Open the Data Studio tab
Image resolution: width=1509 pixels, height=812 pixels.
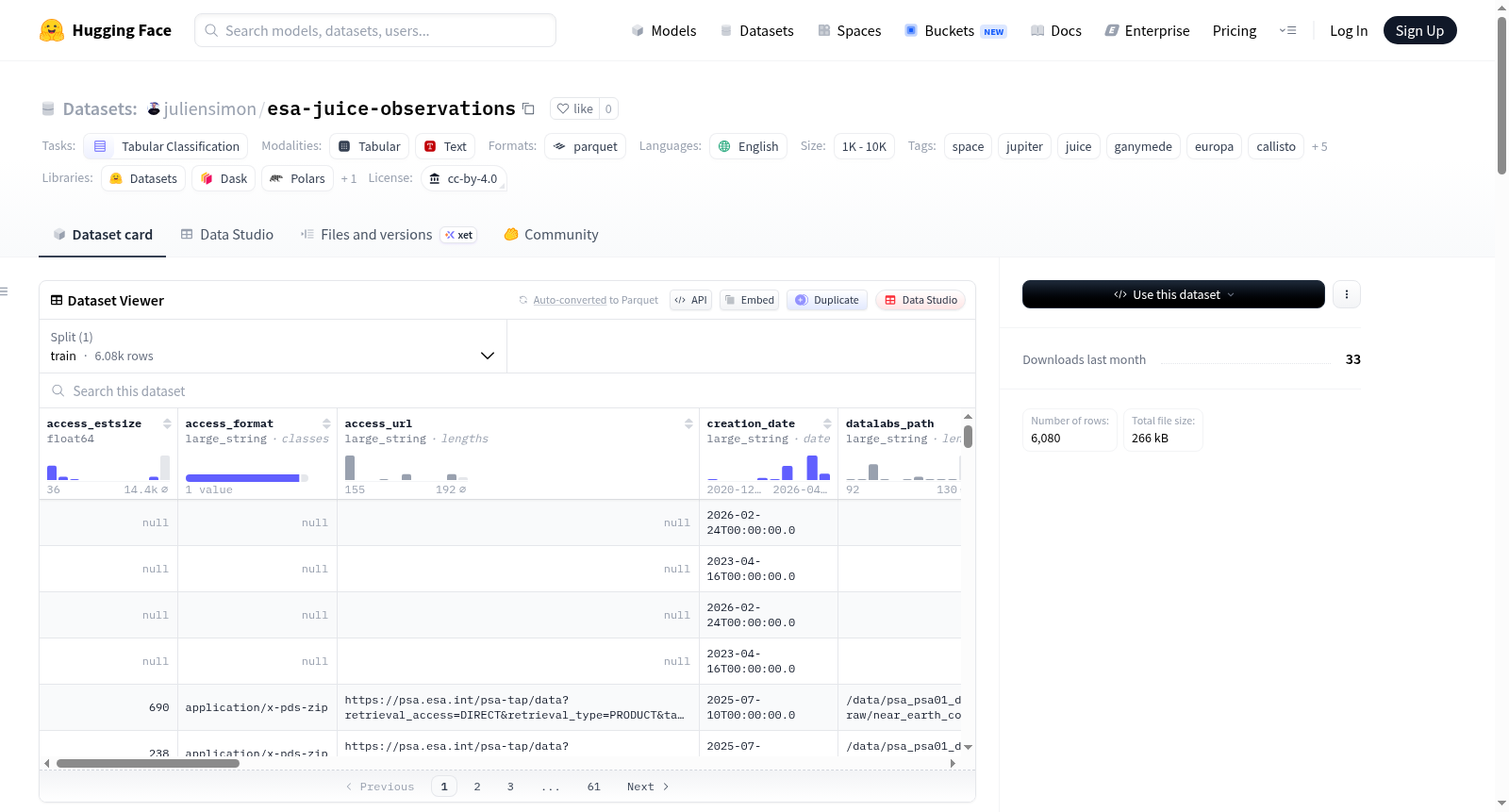226,234
